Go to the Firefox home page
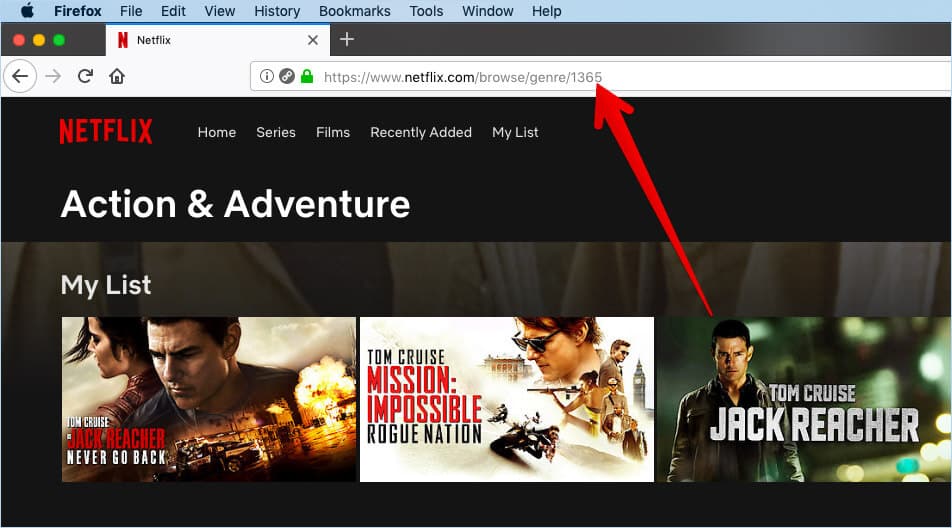The width and height of the screenshot is (952, 528). coord(117,76)
